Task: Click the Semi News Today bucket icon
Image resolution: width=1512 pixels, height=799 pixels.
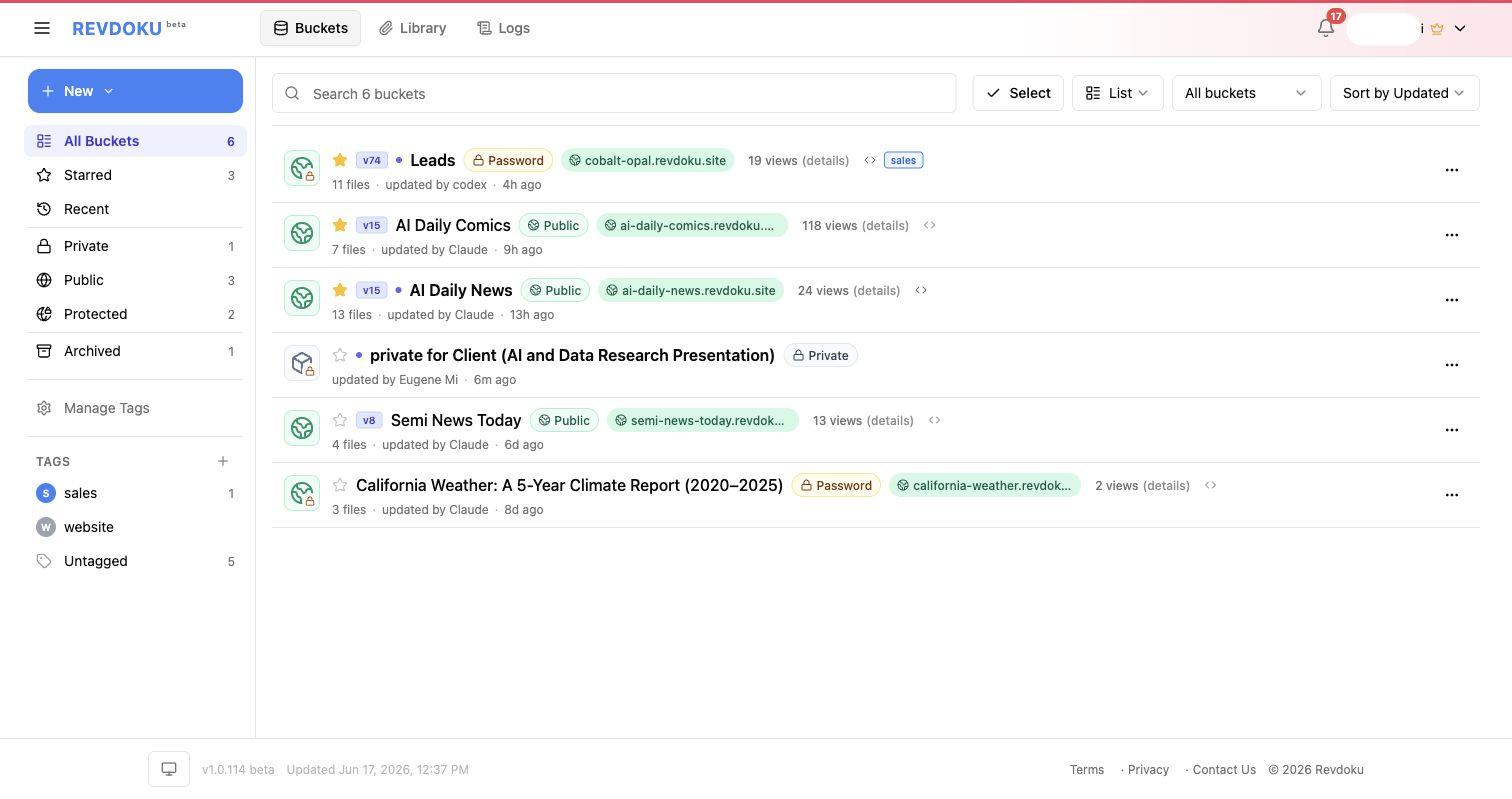Action: pos(302,428)
